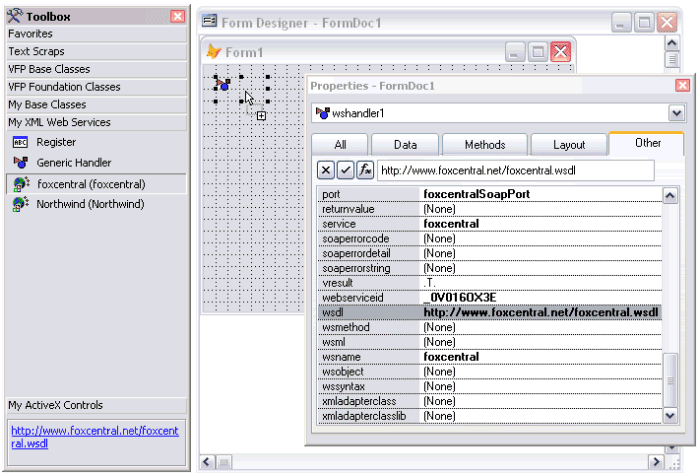Click up arrow of the properties list scrollbar
This screenshot has height=475, width=700.
670,196
